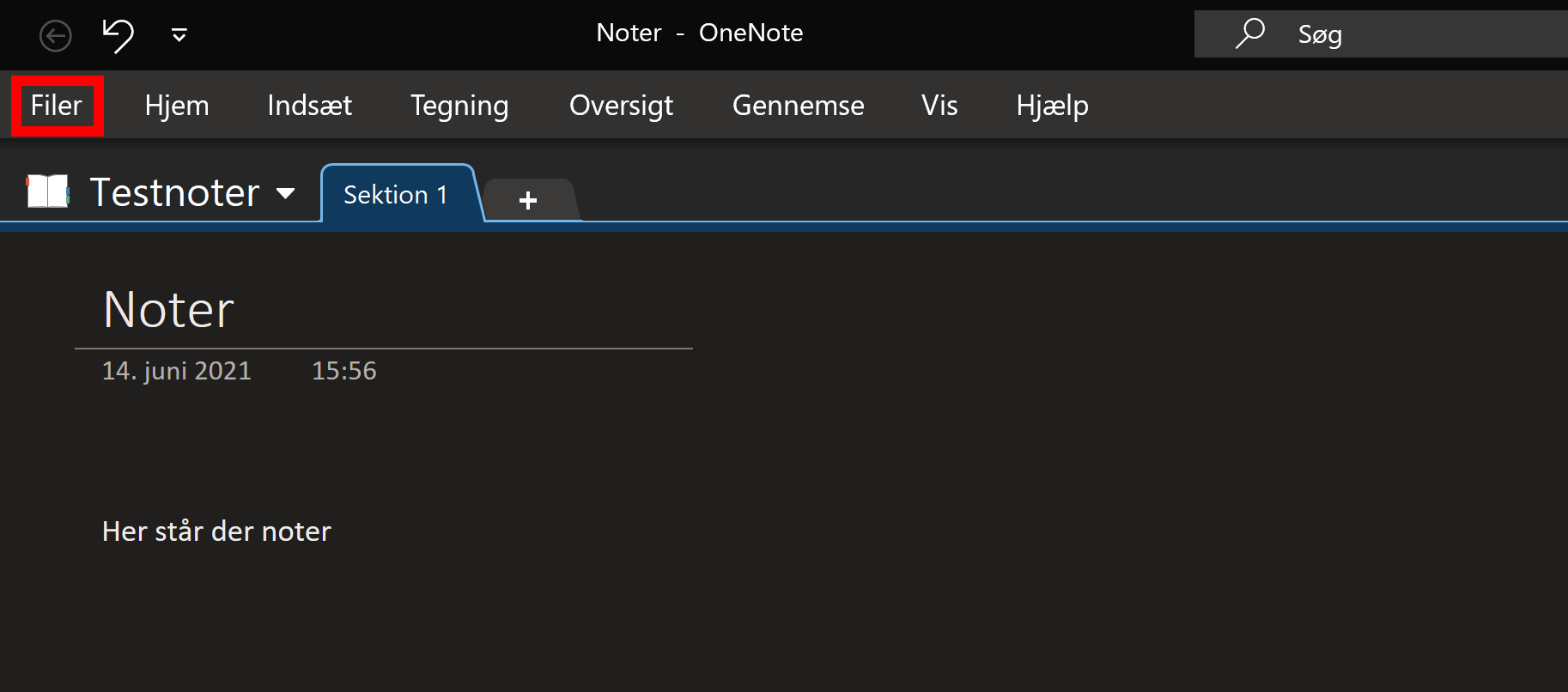Click the Testnoter notebook icon
Image resolution: width=1568 pixels, height=692 pixels.
[47, 191]
